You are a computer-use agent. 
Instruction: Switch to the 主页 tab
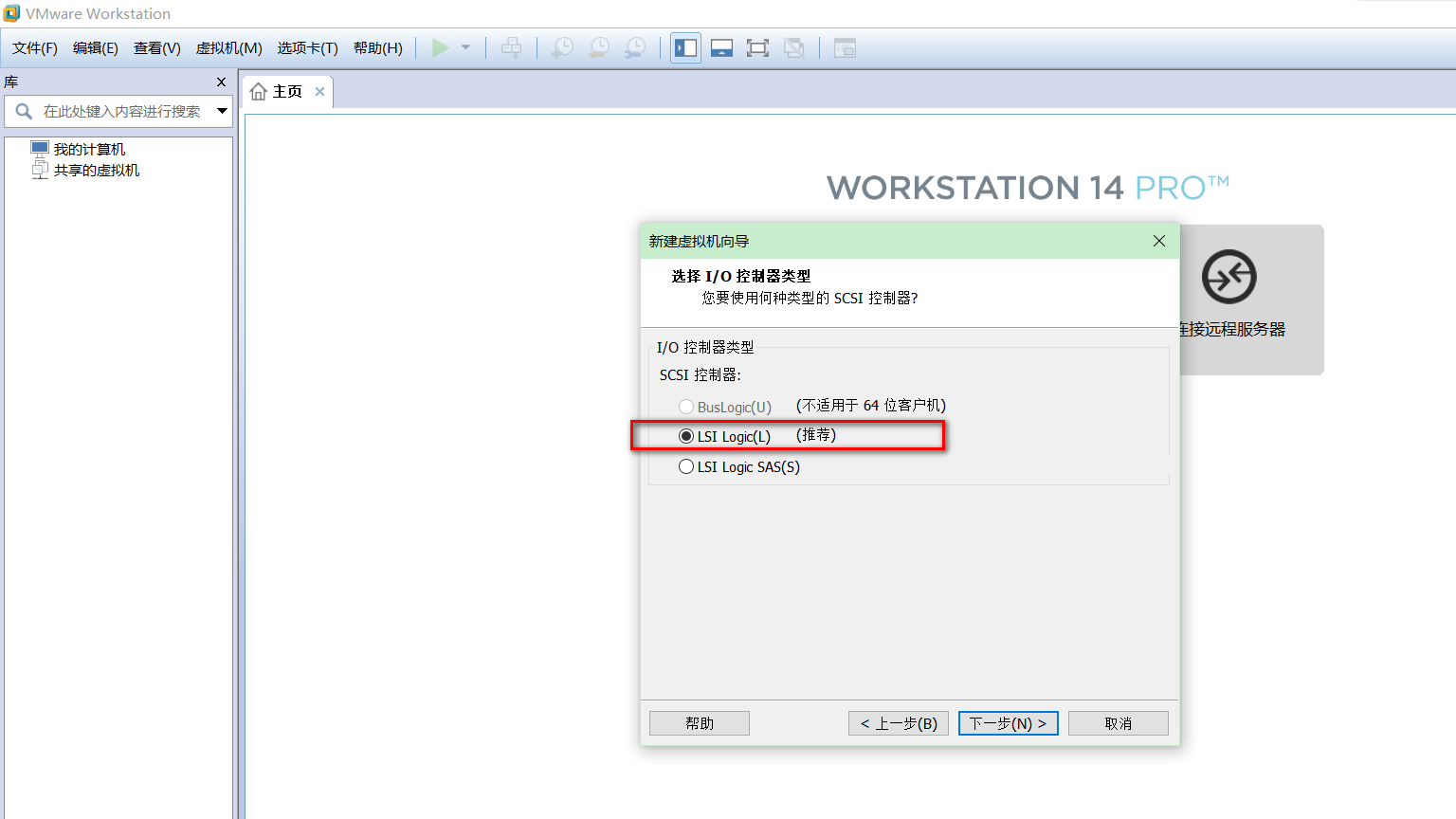pos(282,90)
